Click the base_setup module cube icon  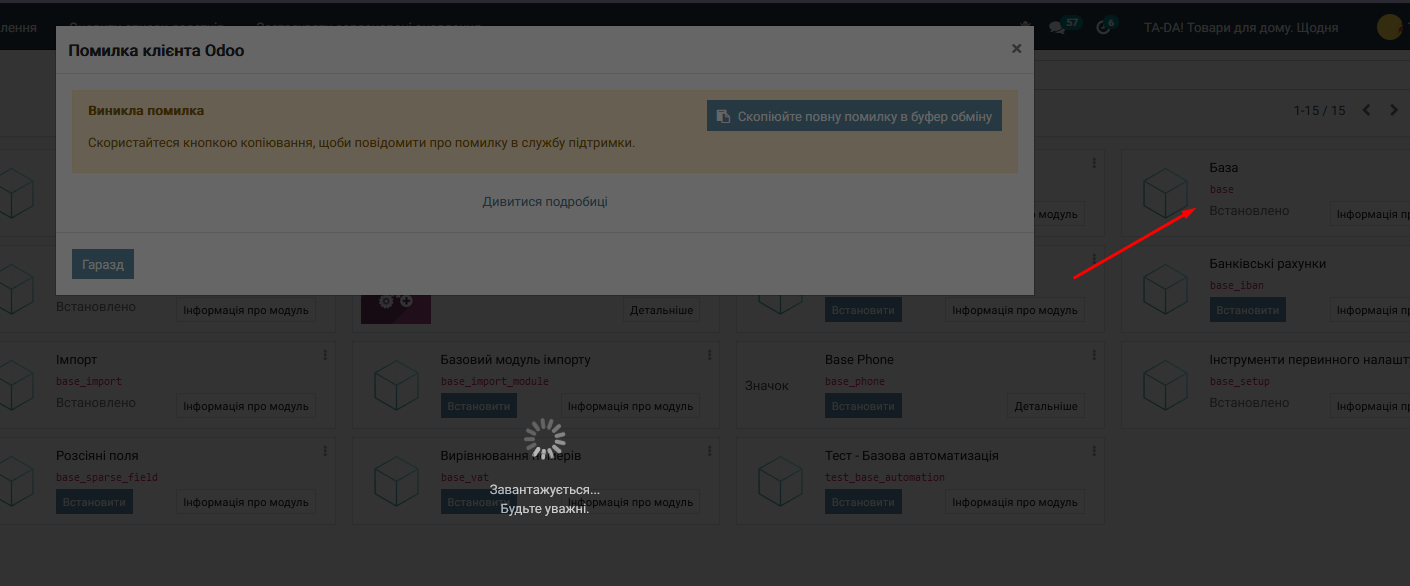pos(1165,385)
